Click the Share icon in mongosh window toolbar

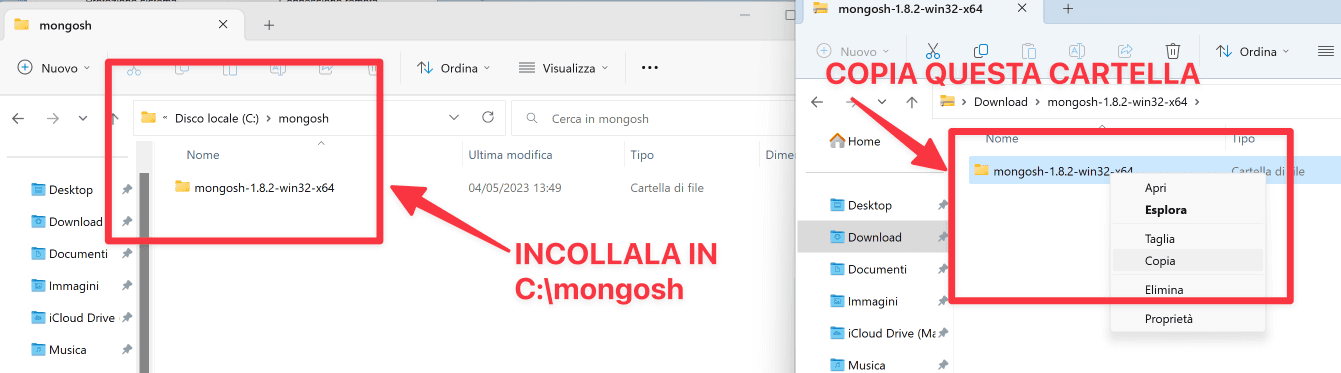click(x=326, y=69)
